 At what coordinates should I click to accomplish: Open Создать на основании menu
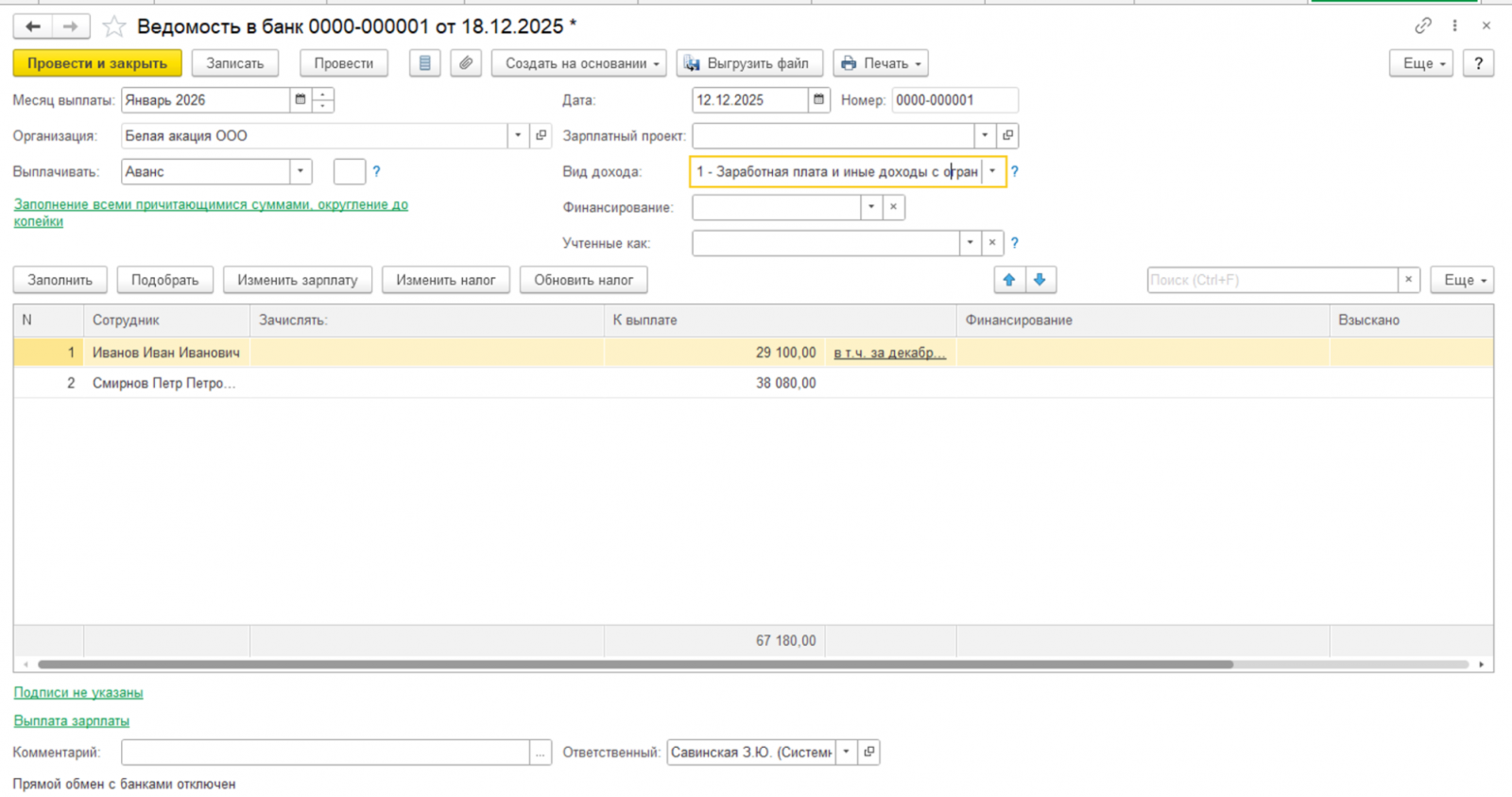(579, 63)
